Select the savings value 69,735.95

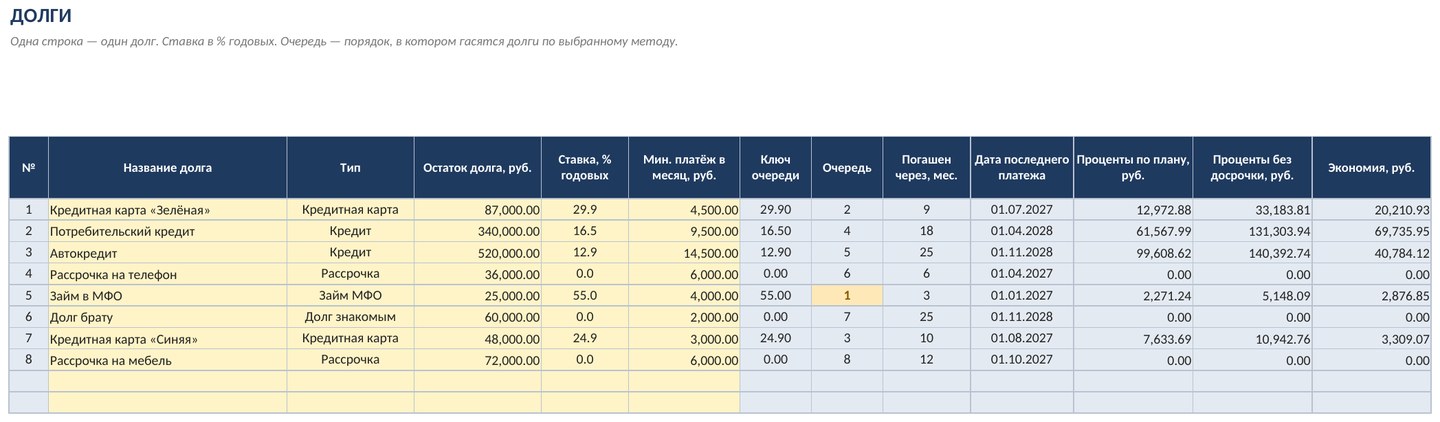point(1371,231)
